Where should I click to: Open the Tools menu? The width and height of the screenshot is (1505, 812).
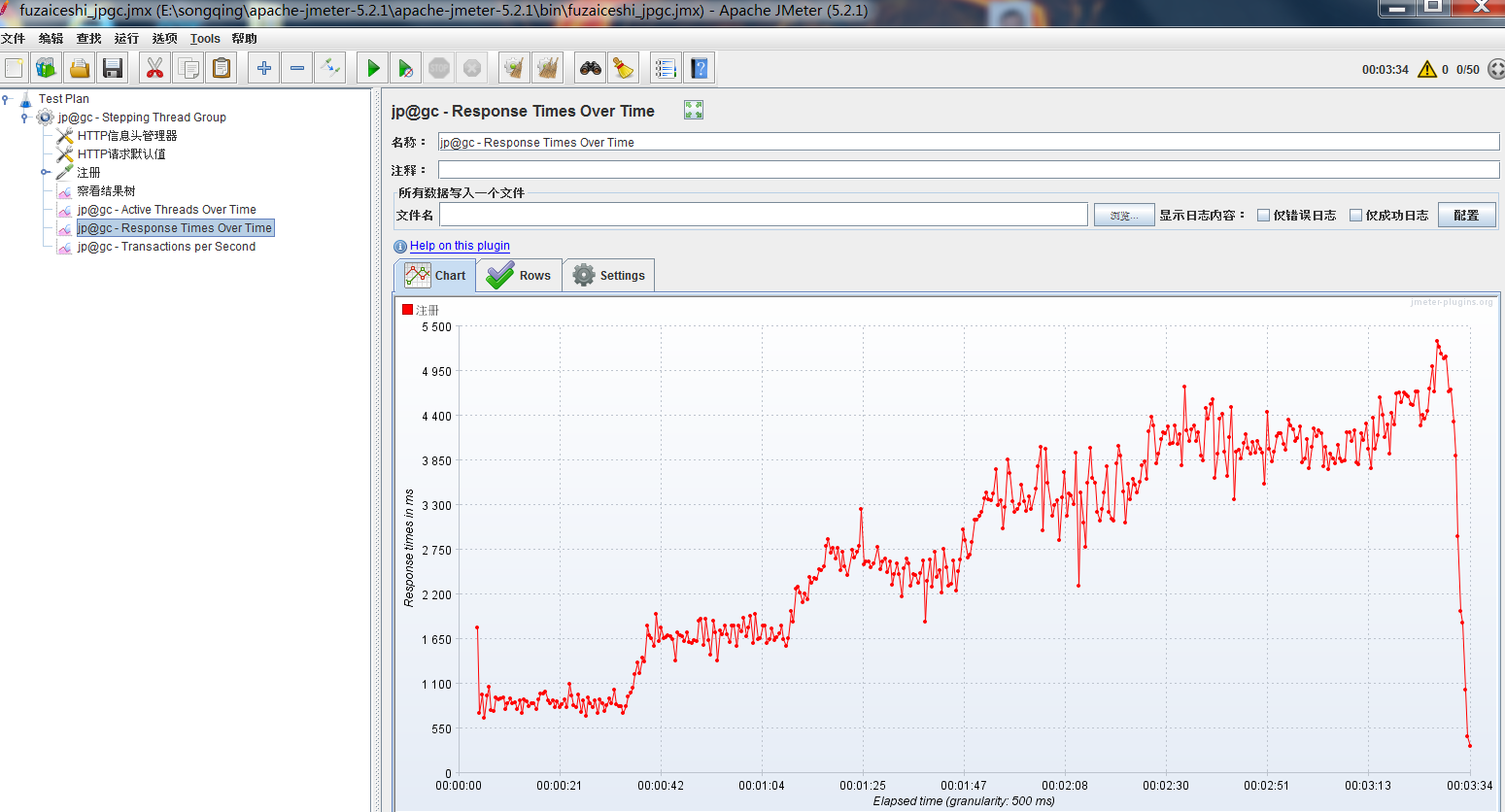coord(205,39)
